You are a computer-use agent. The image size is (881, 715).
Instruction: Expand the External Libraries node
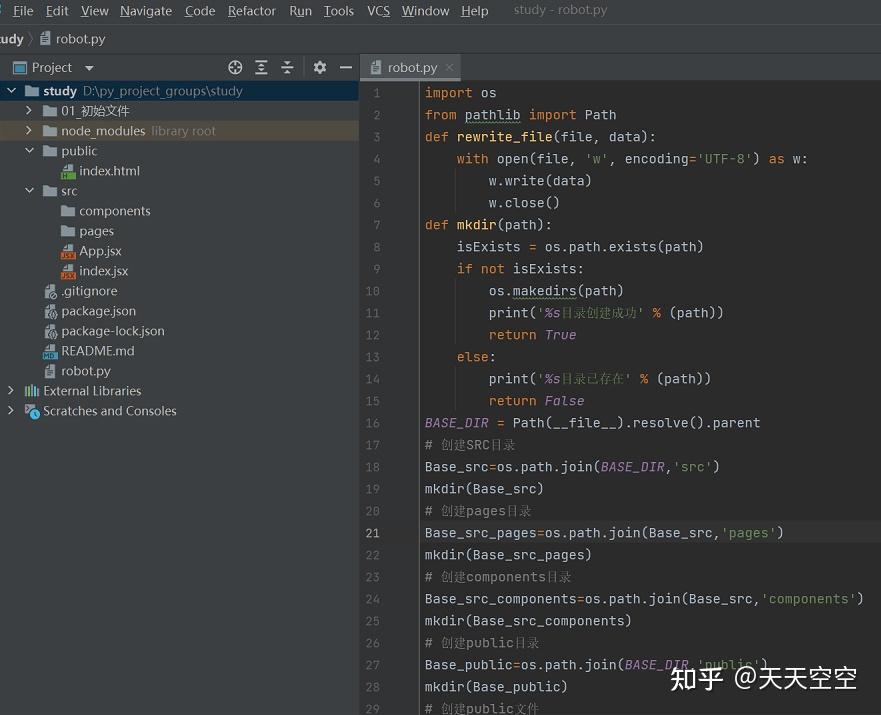tap(12, 391)
